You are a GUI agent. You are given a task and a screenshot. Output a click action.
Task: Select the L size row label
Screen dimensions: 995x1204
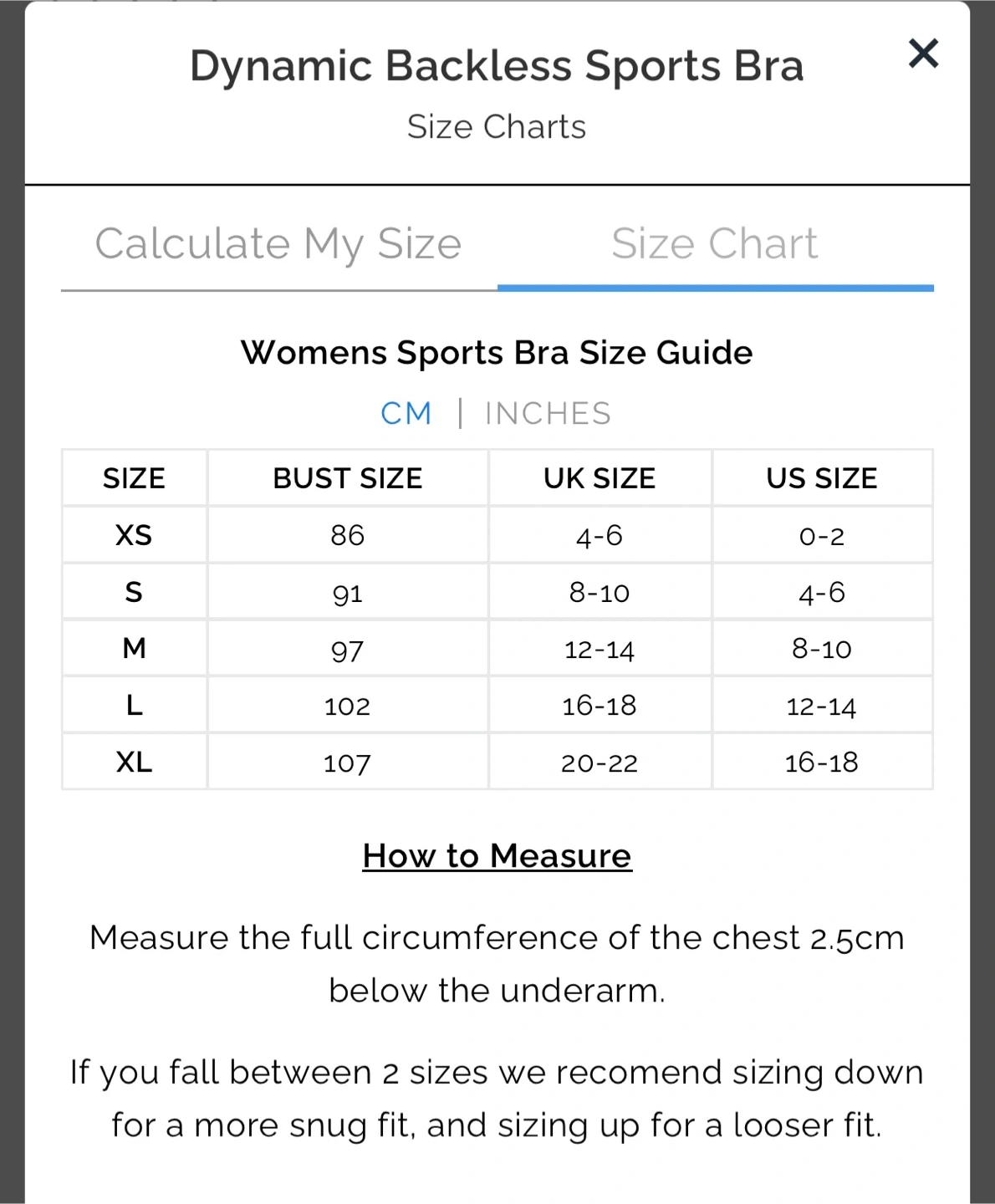(x=134, y=706)
